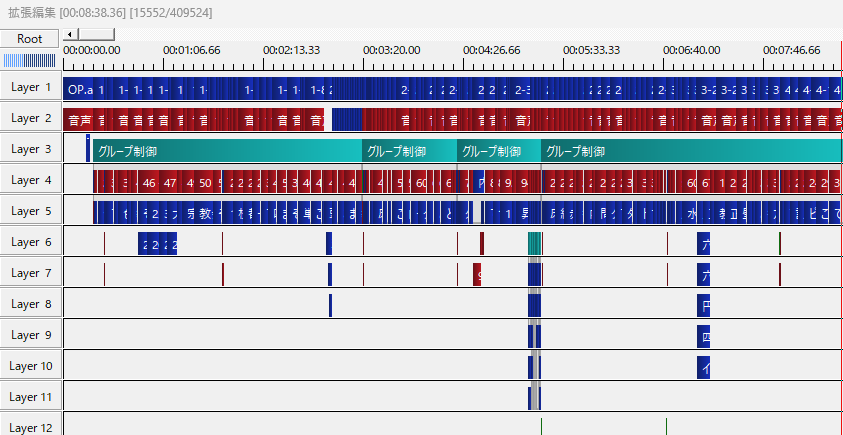Viewport: 843px width, 435px height.
Task: Select the "イ" object on Layer 10
Action: [x=703, y=368]
